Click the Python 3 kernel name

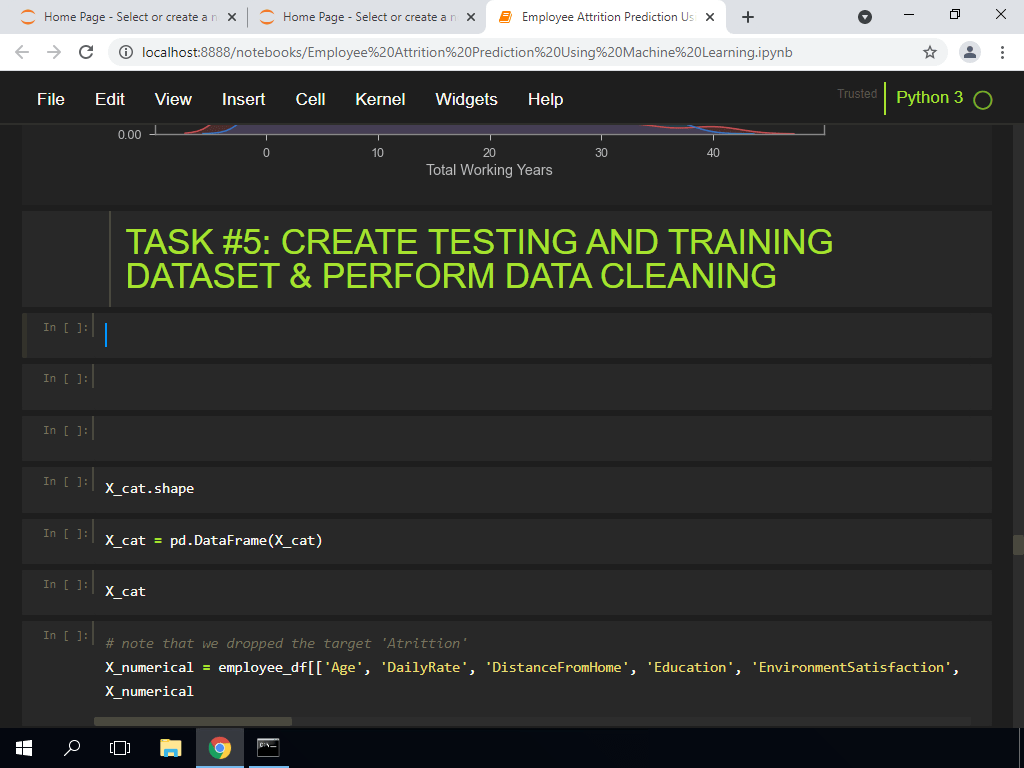(x=929, y=97)
